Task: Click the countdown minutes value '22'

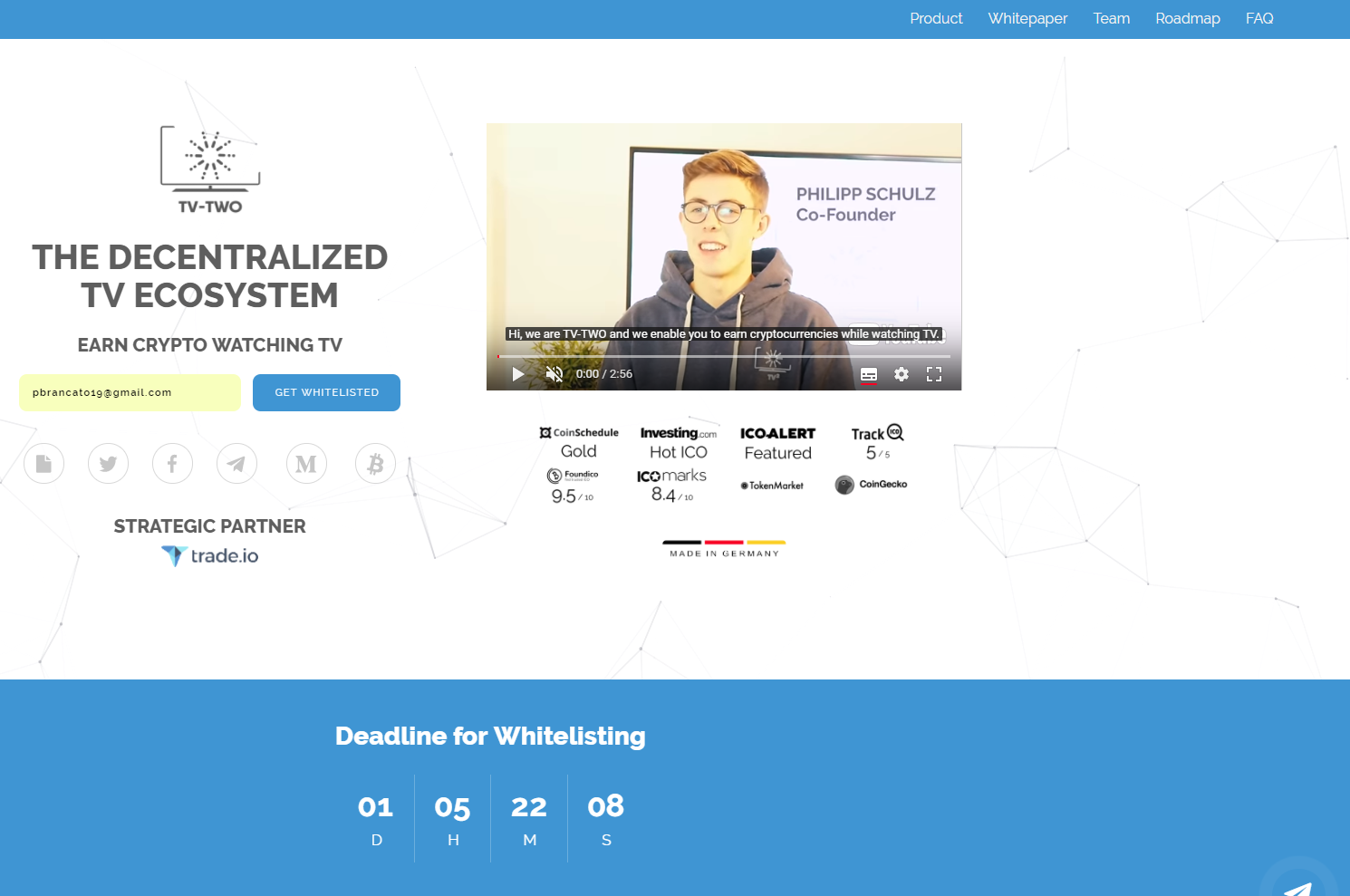Action: pos(529,806)
